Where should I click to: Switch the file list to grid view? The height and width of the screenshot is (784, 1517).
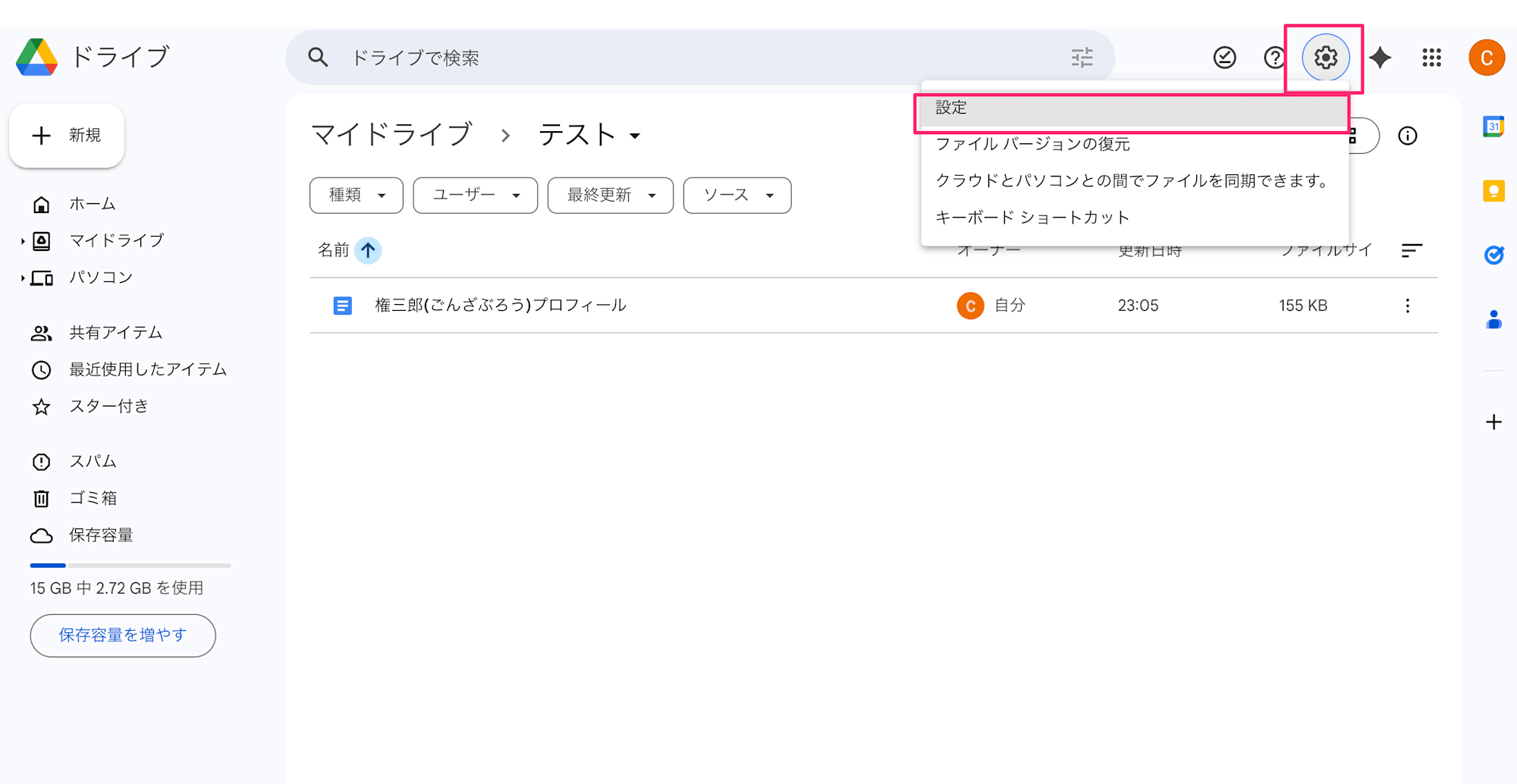(x=1349, y=136)
